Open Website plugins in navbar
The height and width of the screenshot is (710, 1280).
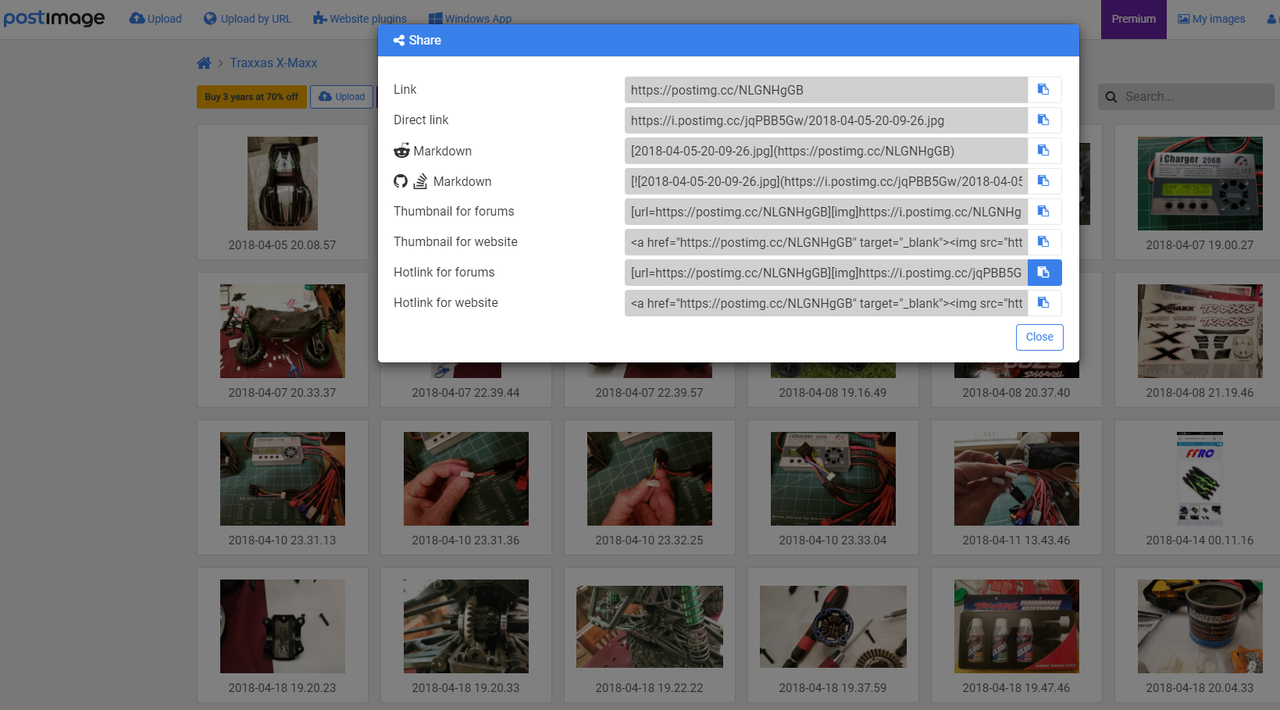coord(360,19)
